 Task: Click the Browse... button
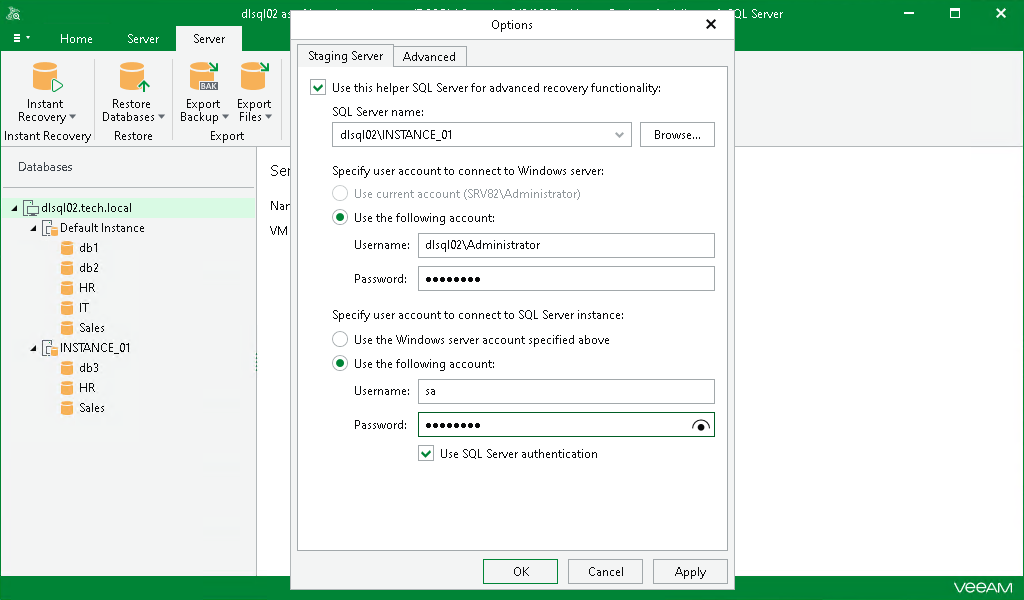coord(677,134)
